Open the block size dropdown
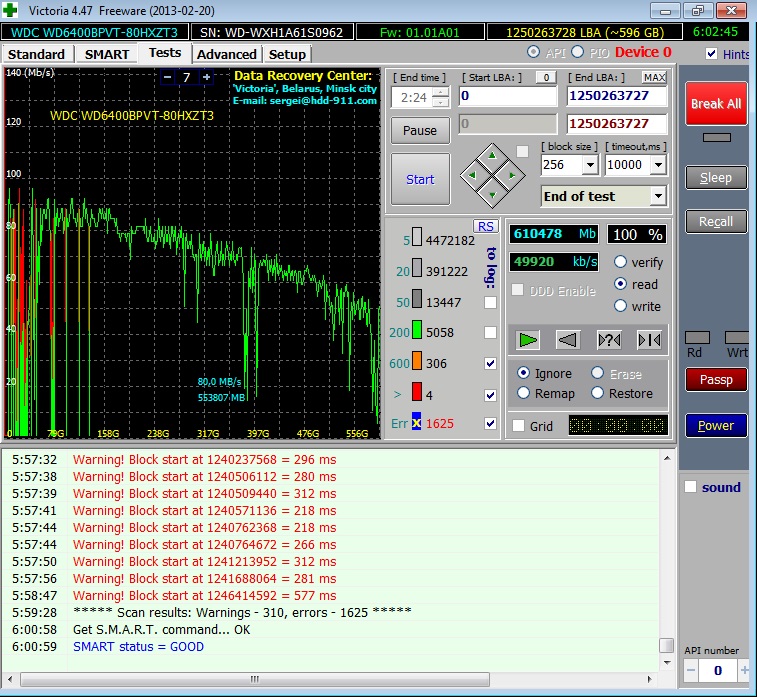 click(589, 165)
